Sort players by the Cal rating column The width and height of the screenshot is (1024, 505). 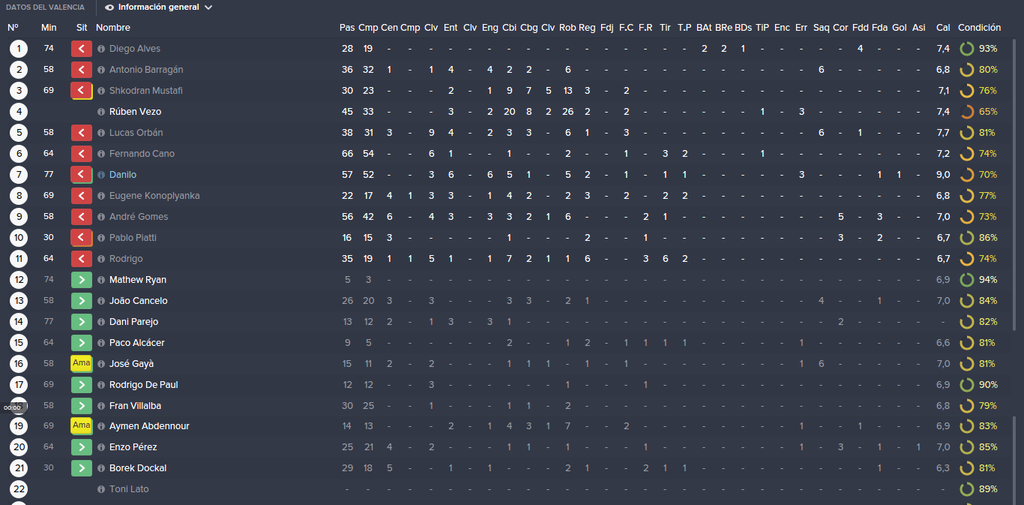pos(943,27)
